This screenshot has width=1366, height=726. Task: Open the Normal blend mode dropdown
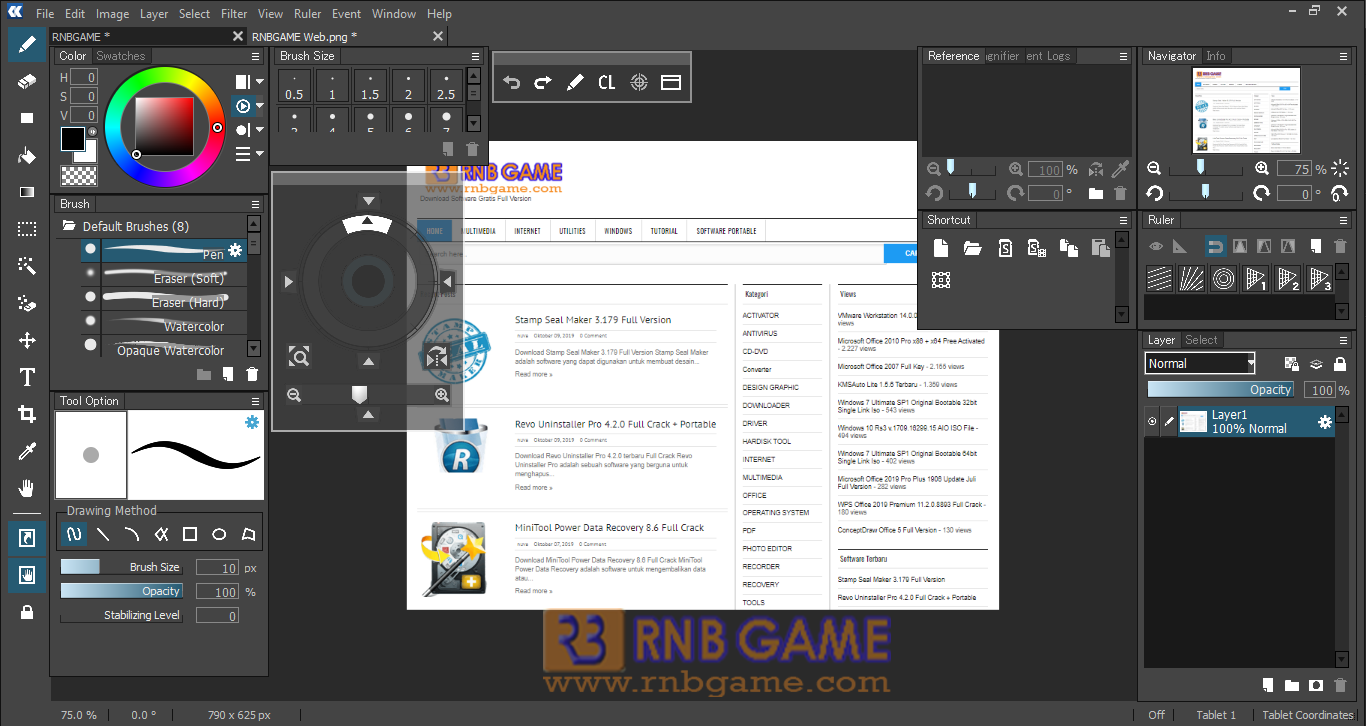coord(1200,364)
